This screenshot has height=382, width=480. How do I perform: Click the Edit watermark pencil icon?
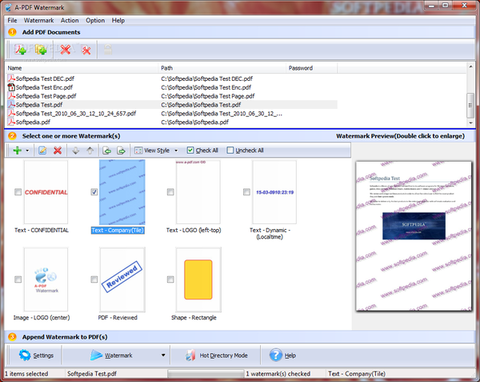[42, 151]
